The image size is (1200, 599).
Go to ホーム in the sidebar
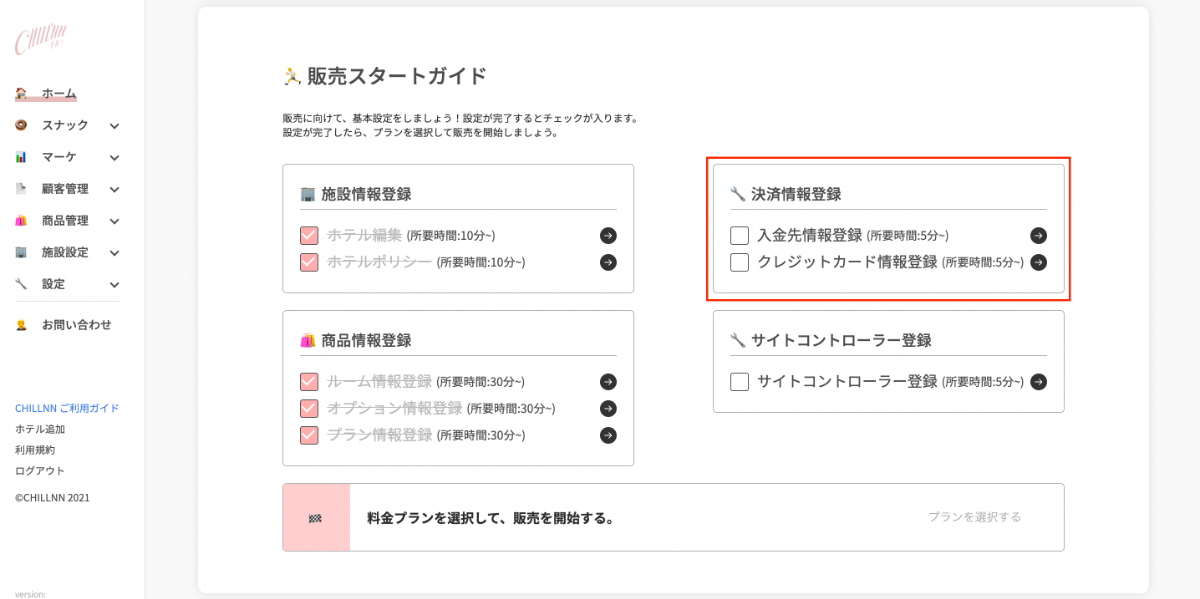click(x=58, y=93)
